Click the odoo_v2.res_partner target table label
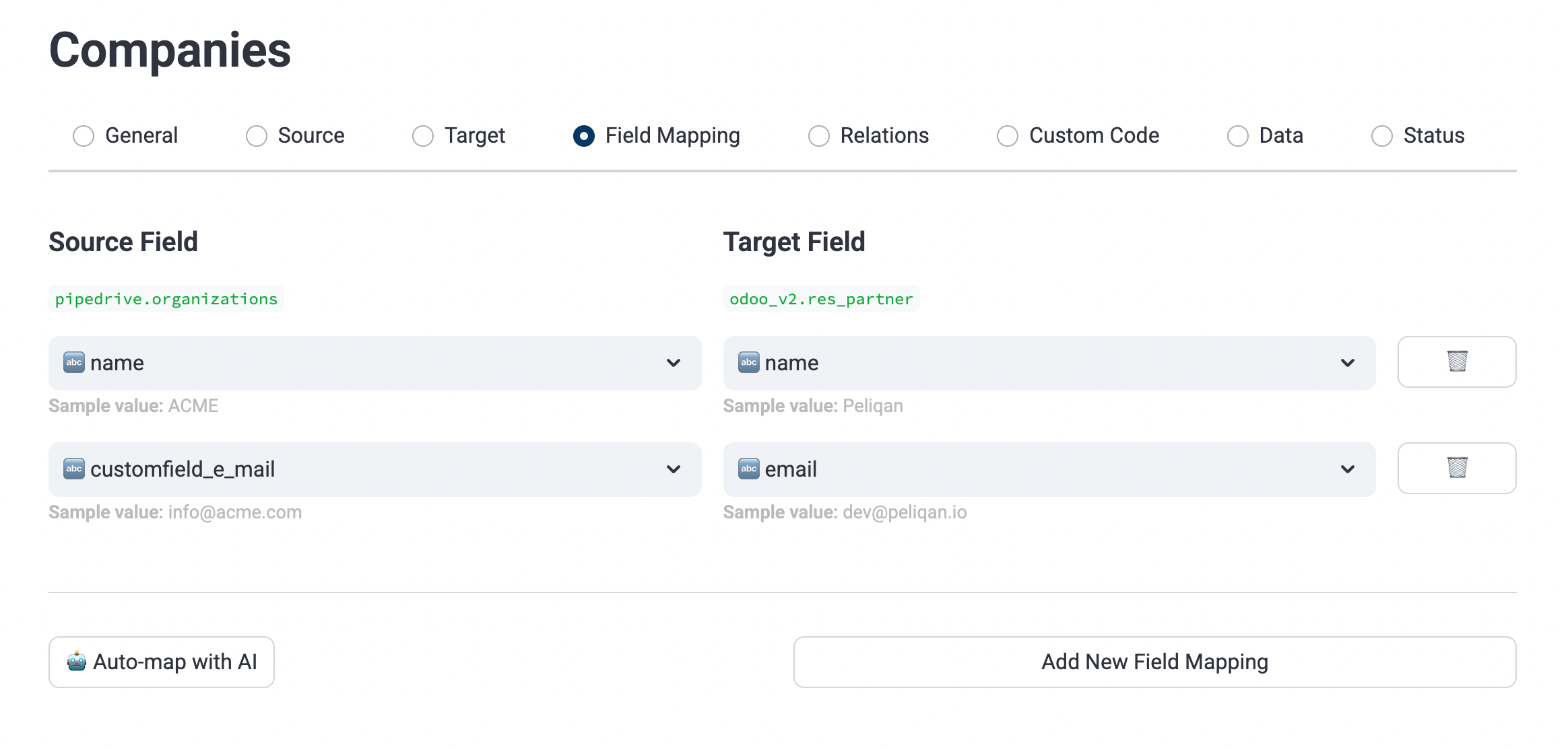Viewport: 1568px width, 750px height. pos(821,299)
